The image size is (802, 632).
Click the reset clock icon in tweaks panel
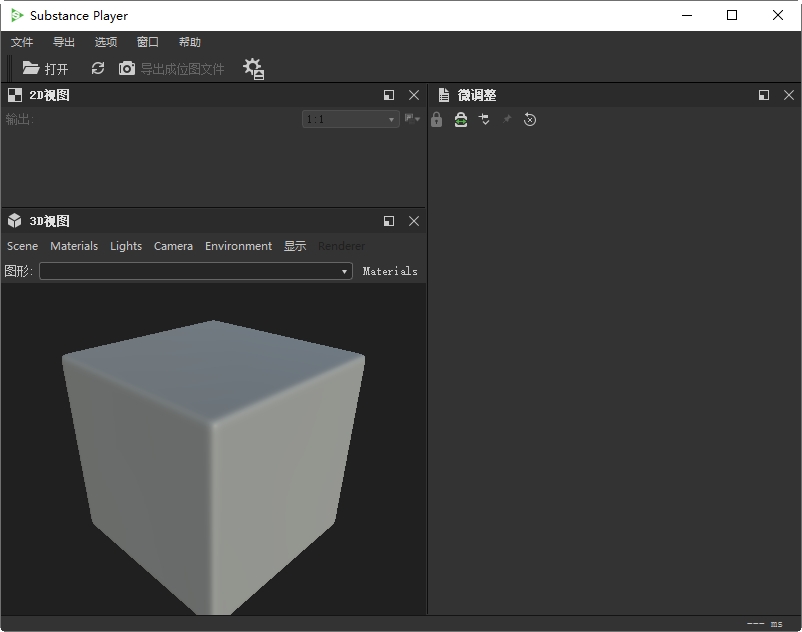[530, 120]
